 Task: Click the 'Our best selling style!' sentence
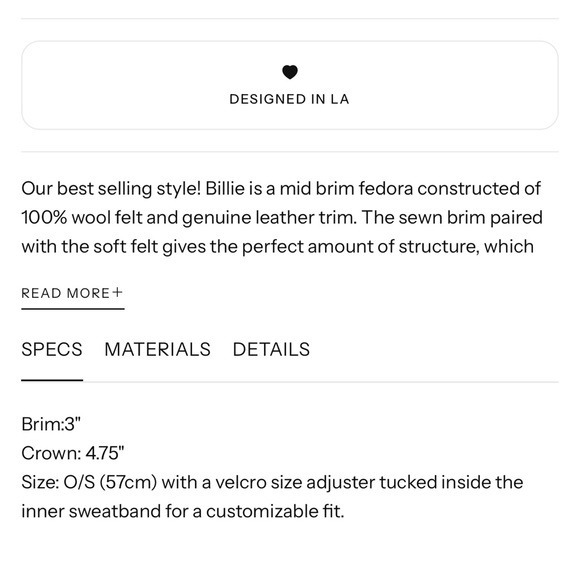click(x=111, y=189)
